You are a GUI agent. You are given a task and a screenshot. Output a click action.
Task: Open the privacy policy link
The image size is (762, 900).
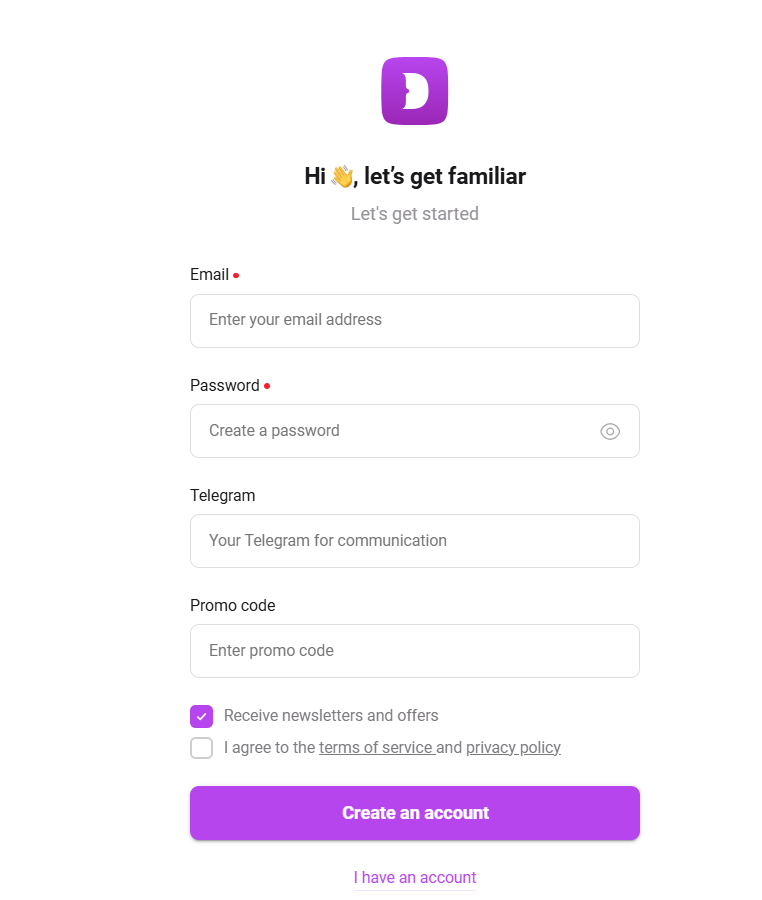pos(513,748)
